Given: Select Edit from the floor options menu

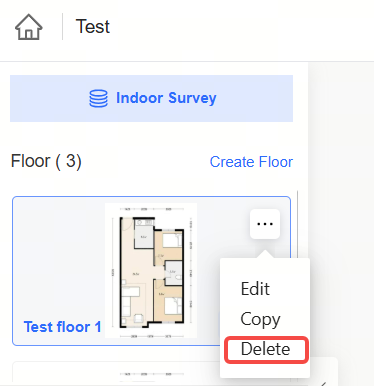Looking at the screenshot, I should click(x=255, y=289).
